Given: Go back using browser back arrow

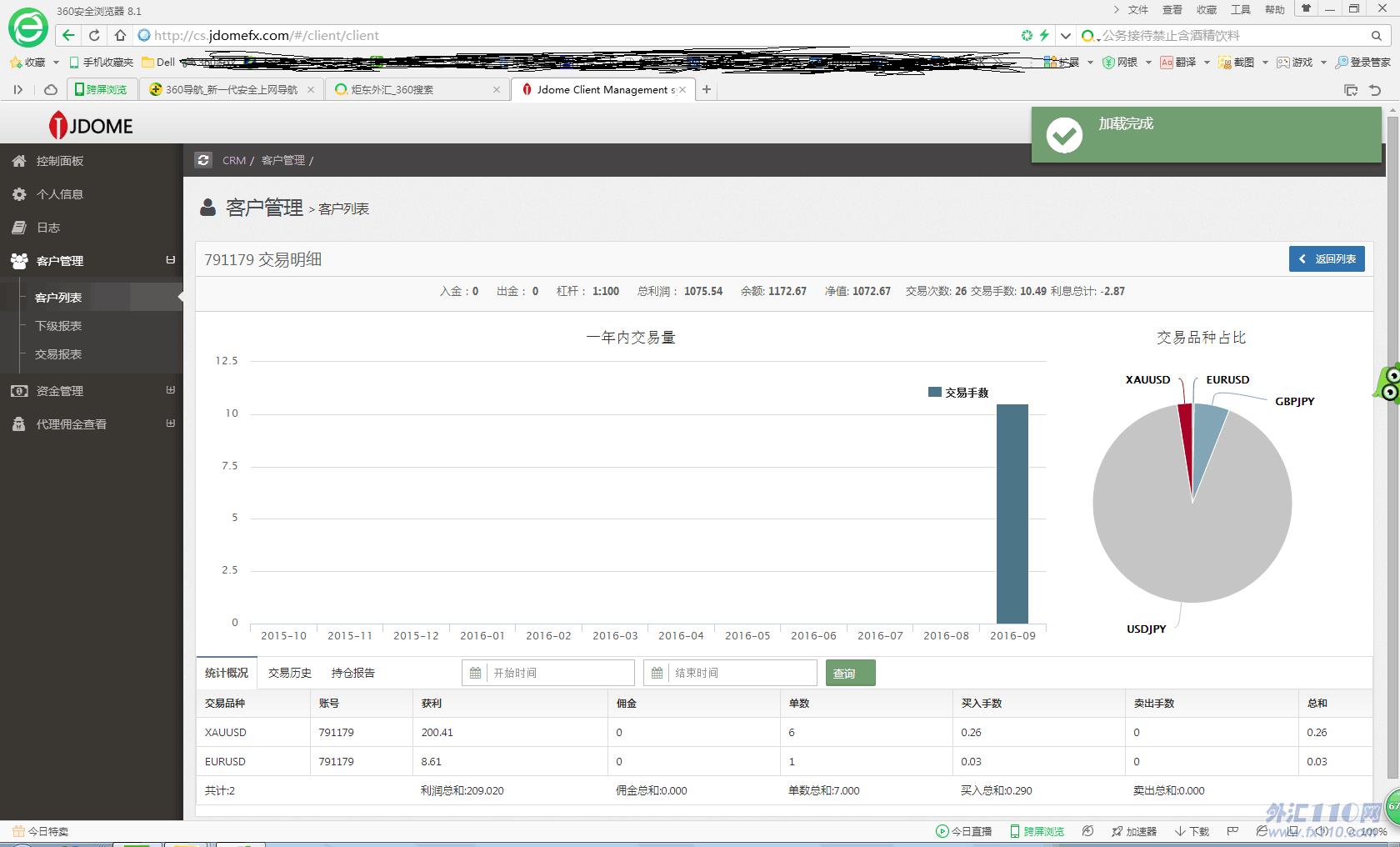Looking at the screenshot, I should click(68, 35).
